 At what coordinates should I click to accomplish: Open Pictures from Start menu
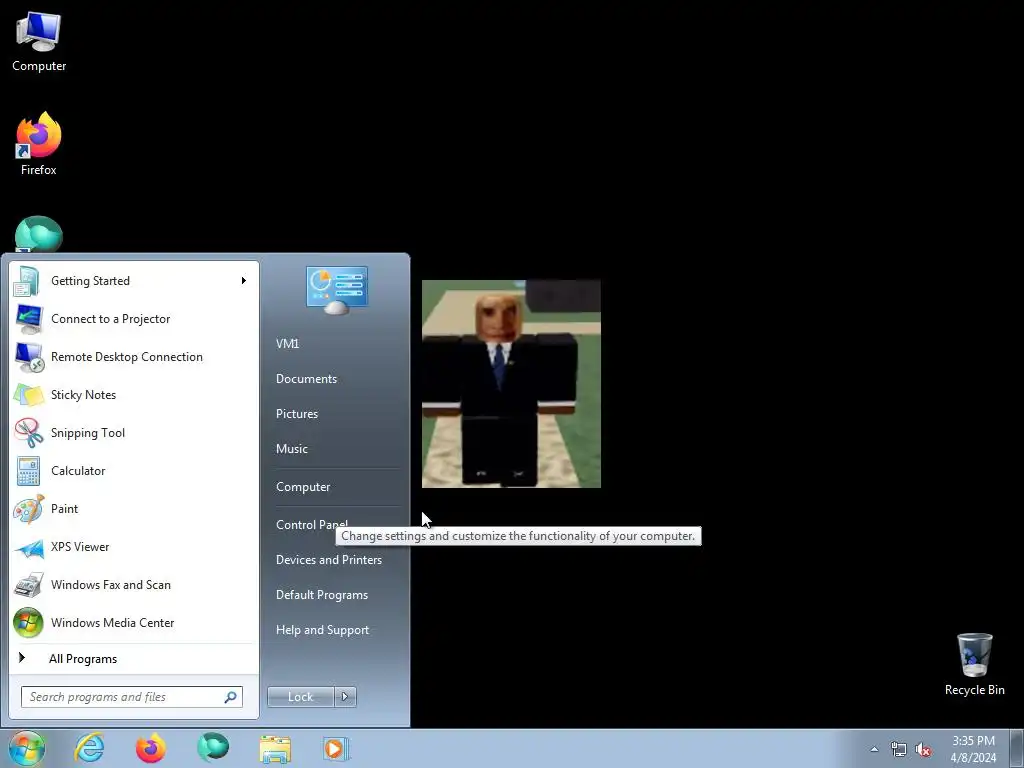coord(296,414)
